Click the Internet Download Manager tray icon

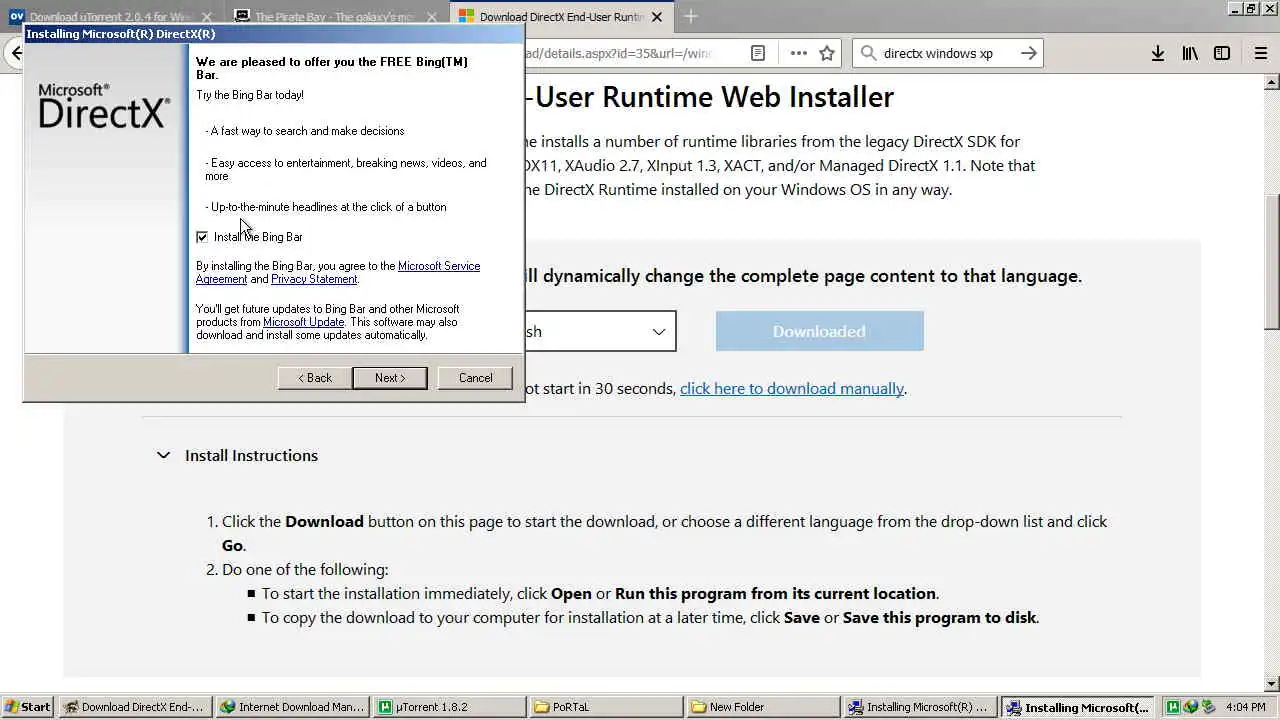point(1190,707)
